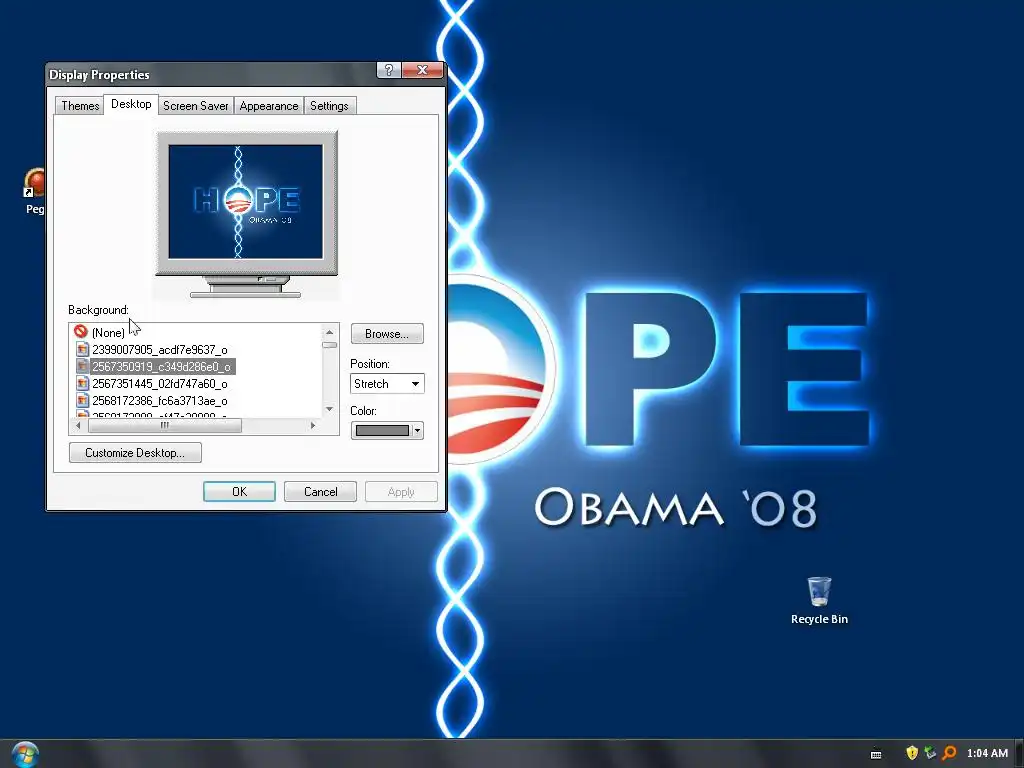Click the Apply button
This screenshot has height=768, width=1024.
coord(401,492)
